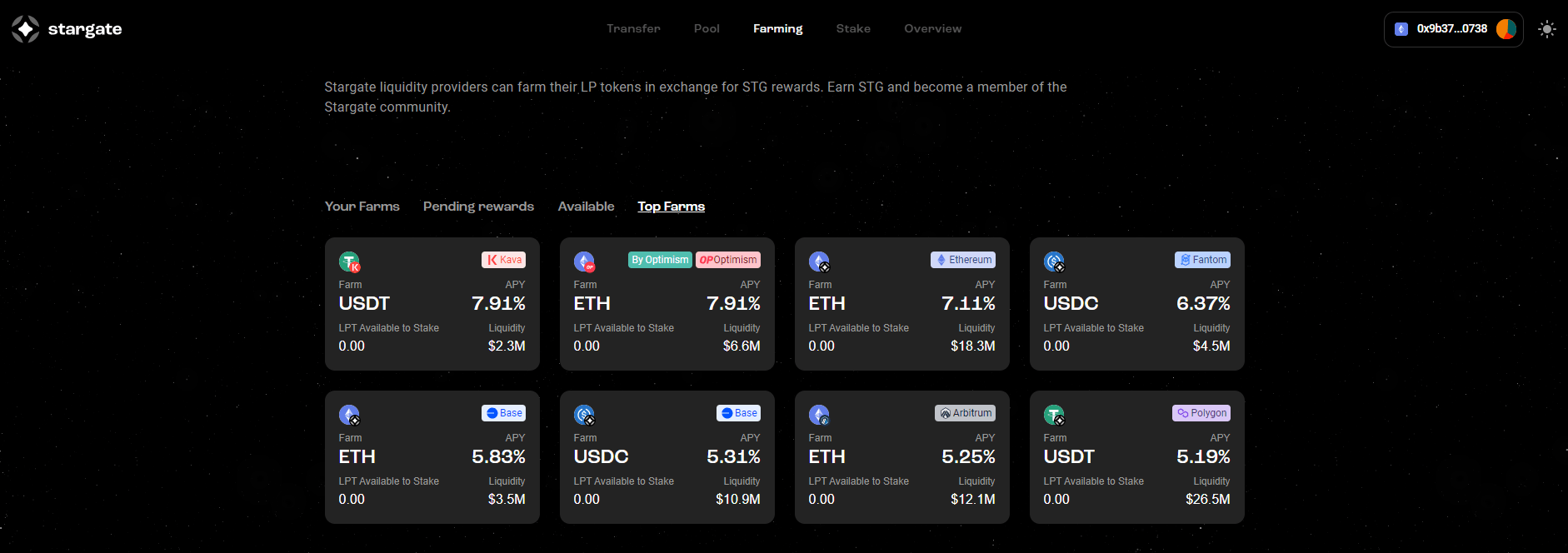
Task: Switch to Available filter
Action: (587, 207)
